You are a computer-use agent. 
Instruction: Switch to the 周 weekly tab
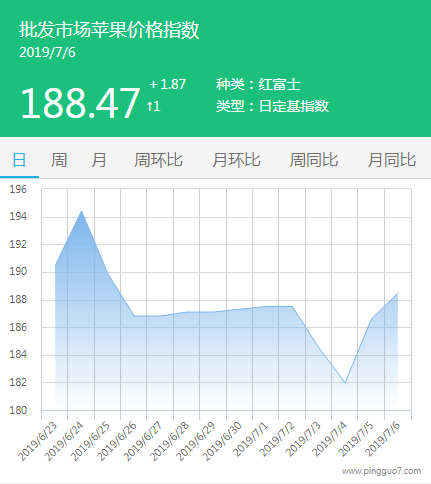click(x=59, y=160)
